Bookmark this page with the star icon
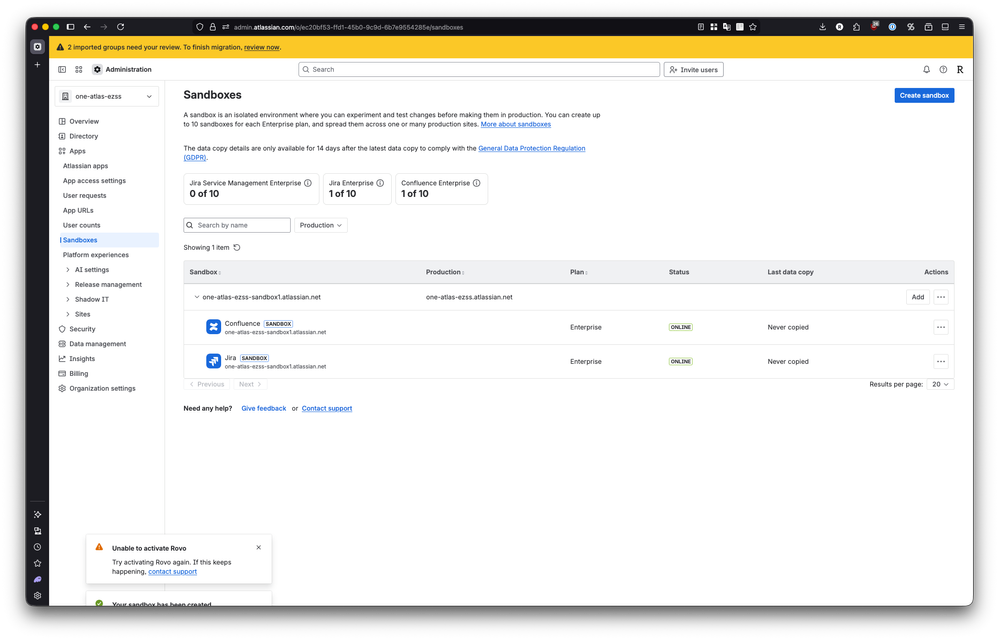 pos(753,27)
